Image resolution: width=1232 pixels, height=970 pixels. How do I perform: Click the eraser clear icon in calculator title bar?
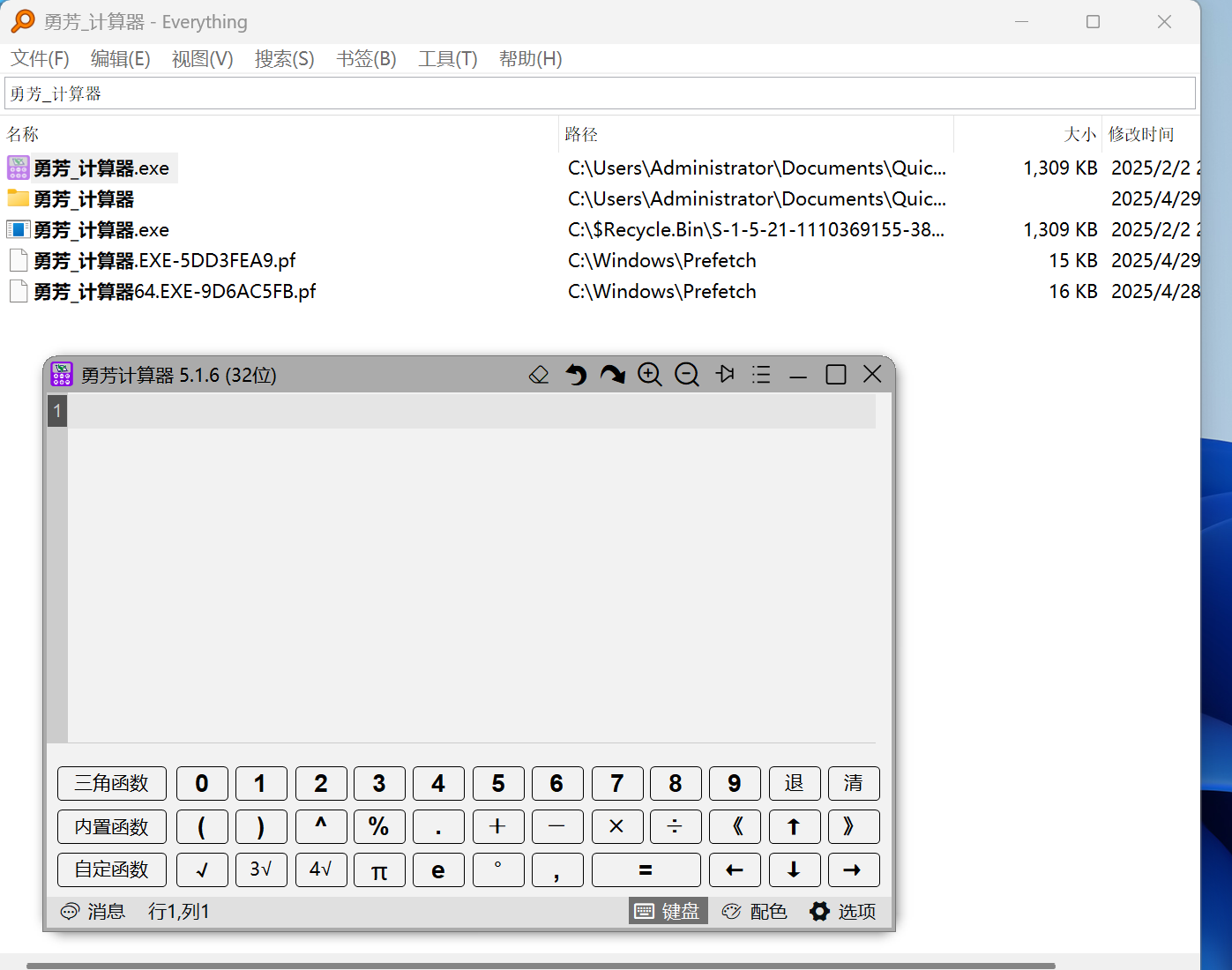click(539, 375)
